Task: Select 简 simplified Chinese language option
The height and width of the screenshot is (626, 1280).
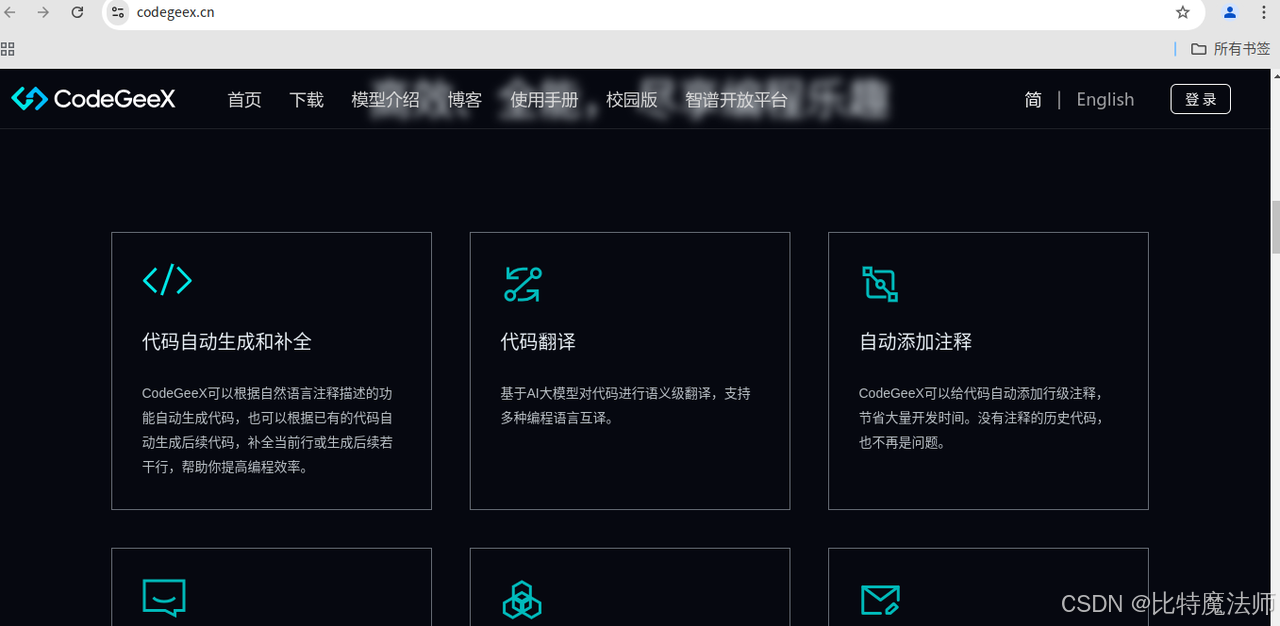Action: click(1032, 99)
